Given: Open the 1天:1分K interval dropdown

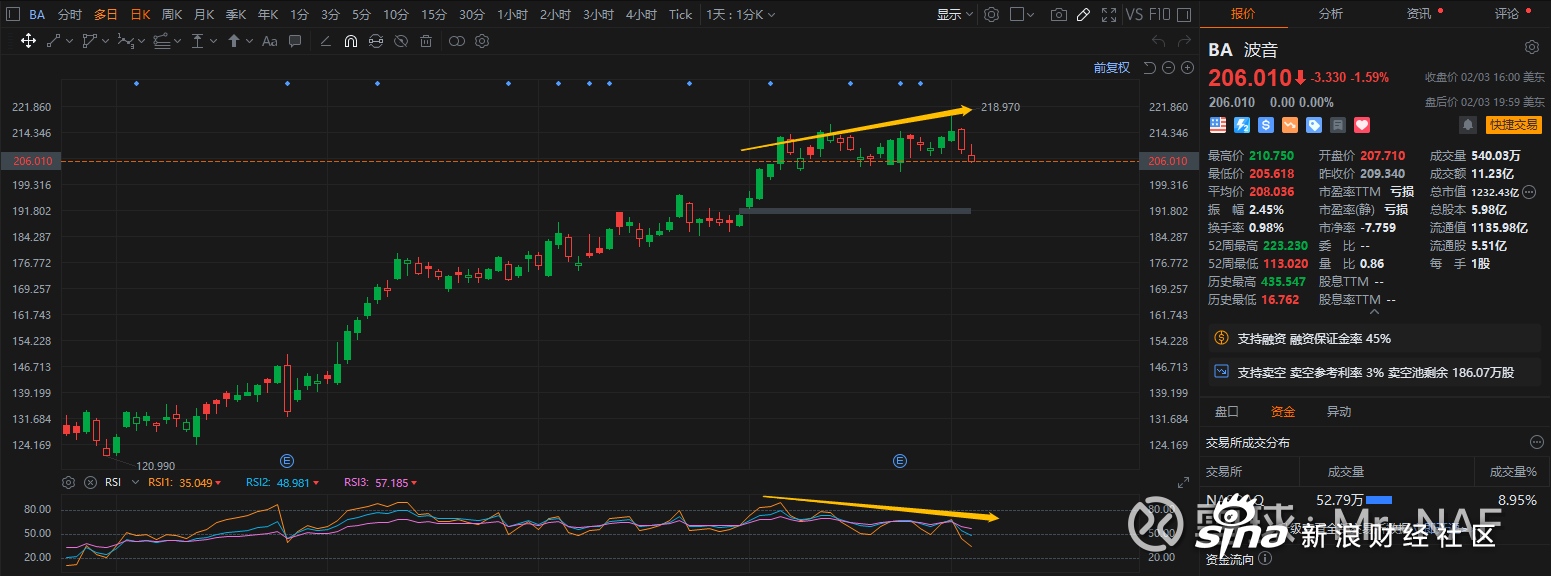Looking at the screenshot, I should click(x=740, y=14).
